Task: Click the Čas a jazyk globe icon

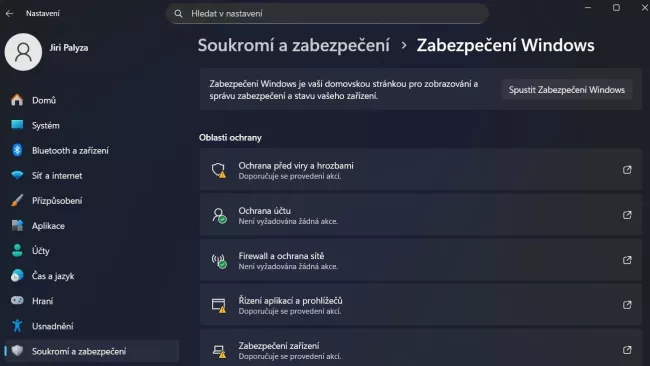Action: click(x=17, y=276)
